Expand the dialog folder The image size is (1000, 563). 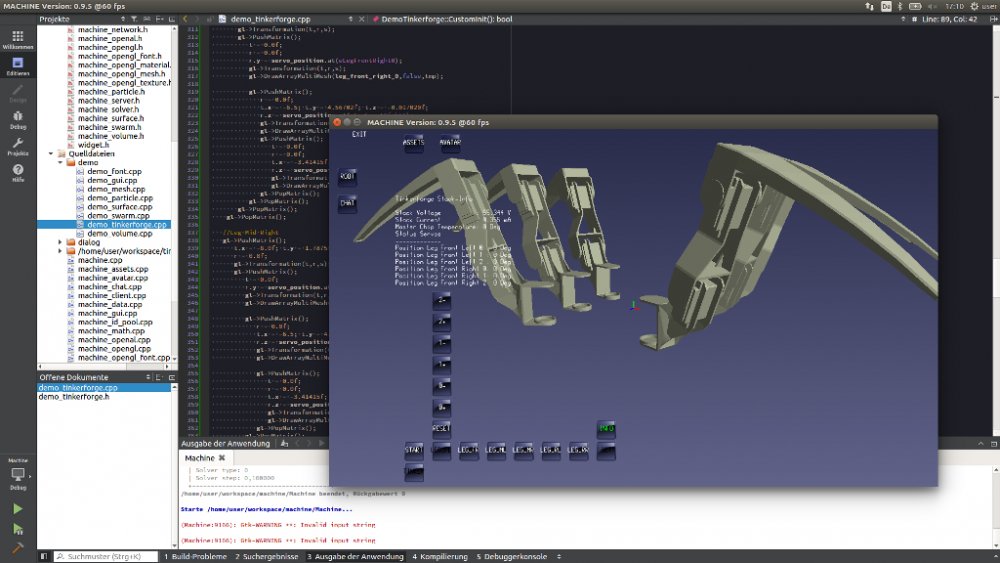point(61,242)
